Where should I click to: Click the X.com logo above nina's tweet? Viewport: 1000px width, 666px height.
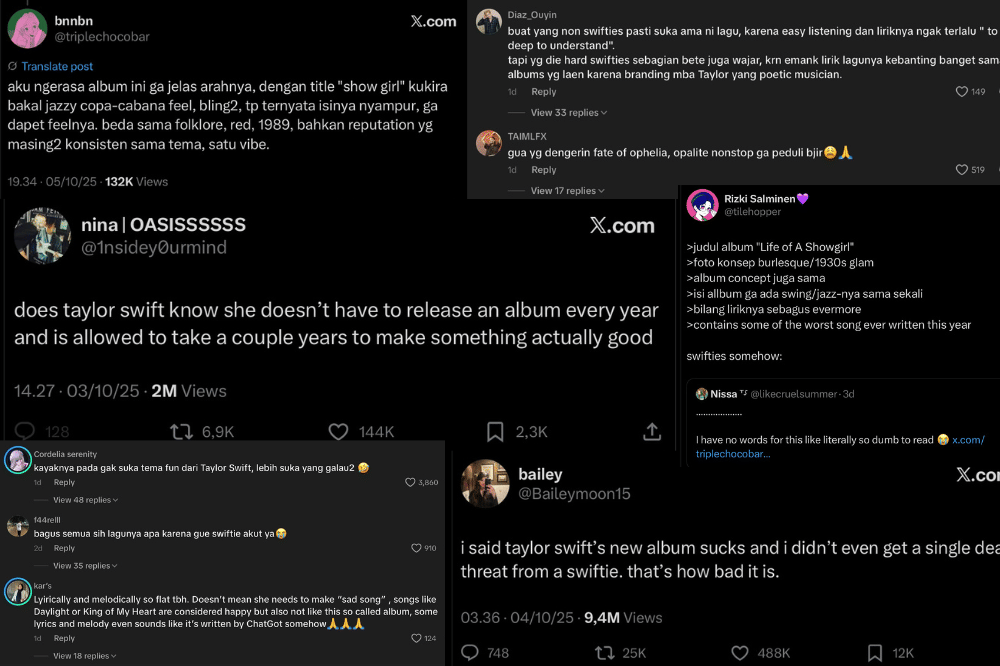coord(622,225)
